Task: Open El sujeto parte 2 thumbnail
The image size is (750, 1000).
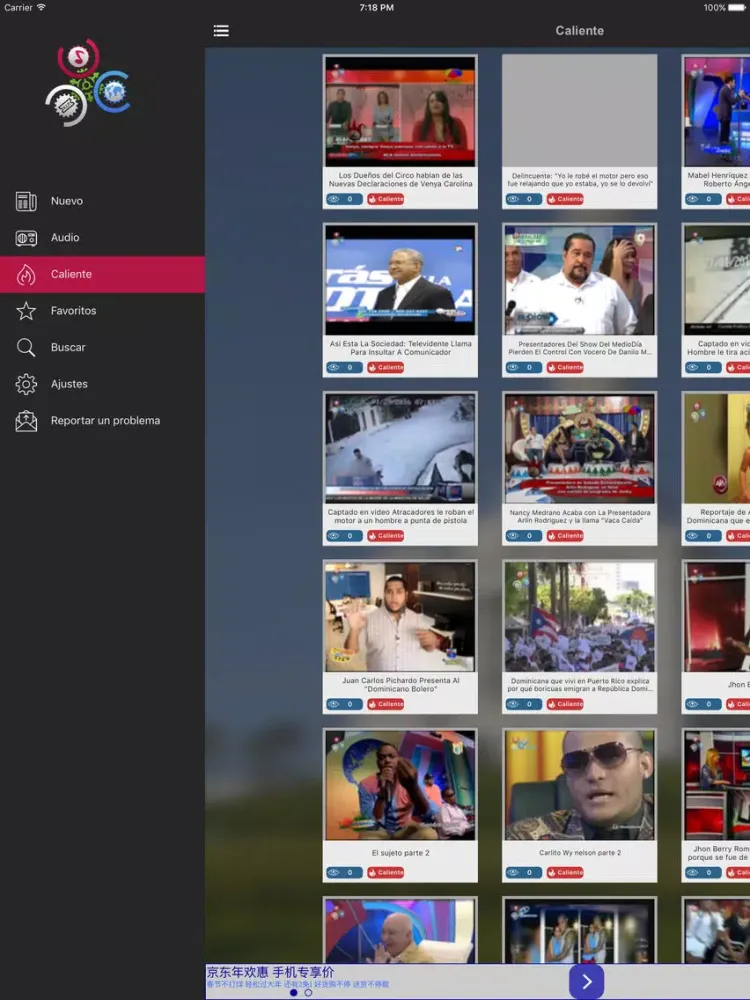Action: click(x=401, y=785)
